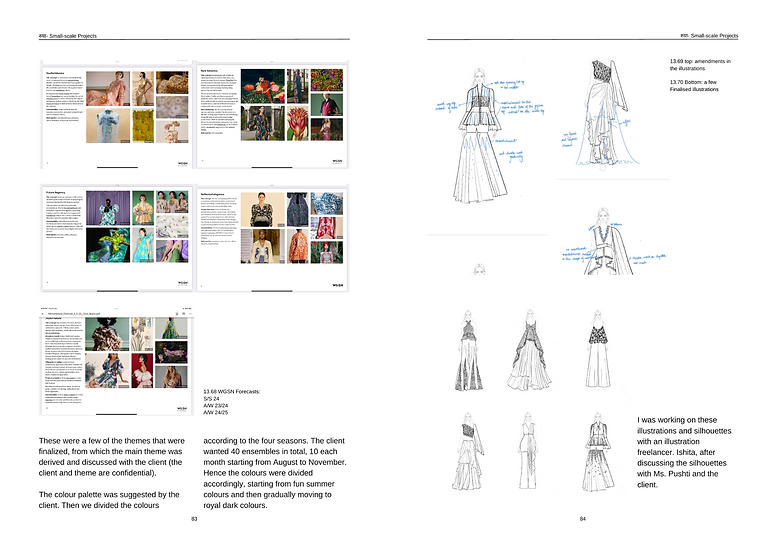Click page number 84

coord(583,519)
